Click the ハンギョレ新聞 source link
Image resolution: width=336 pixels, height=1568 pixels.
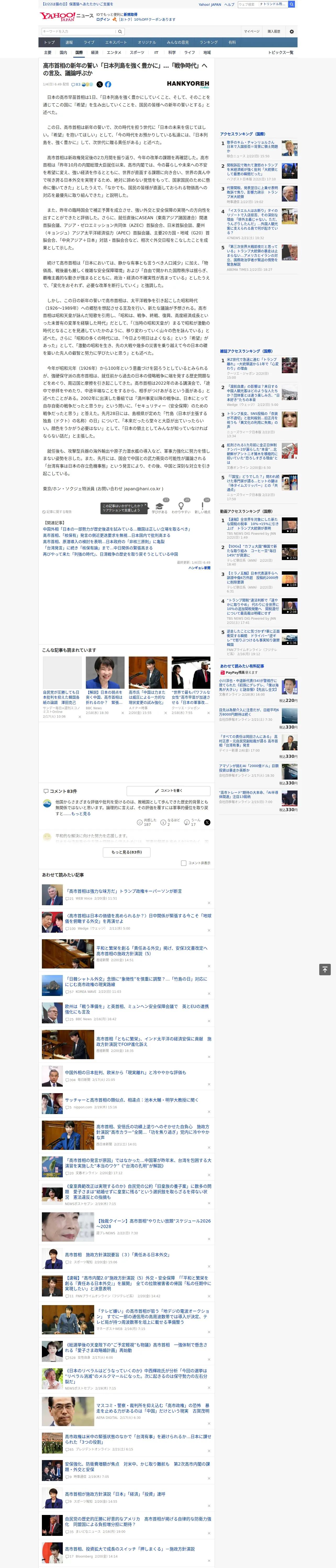point(199,568)
